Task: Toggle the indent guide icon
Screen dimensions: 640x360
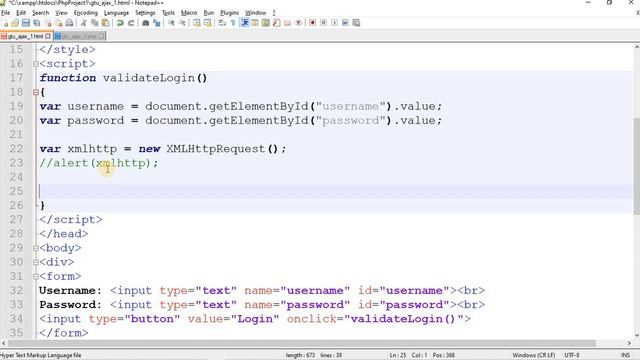Action: (x=244, y=23)
